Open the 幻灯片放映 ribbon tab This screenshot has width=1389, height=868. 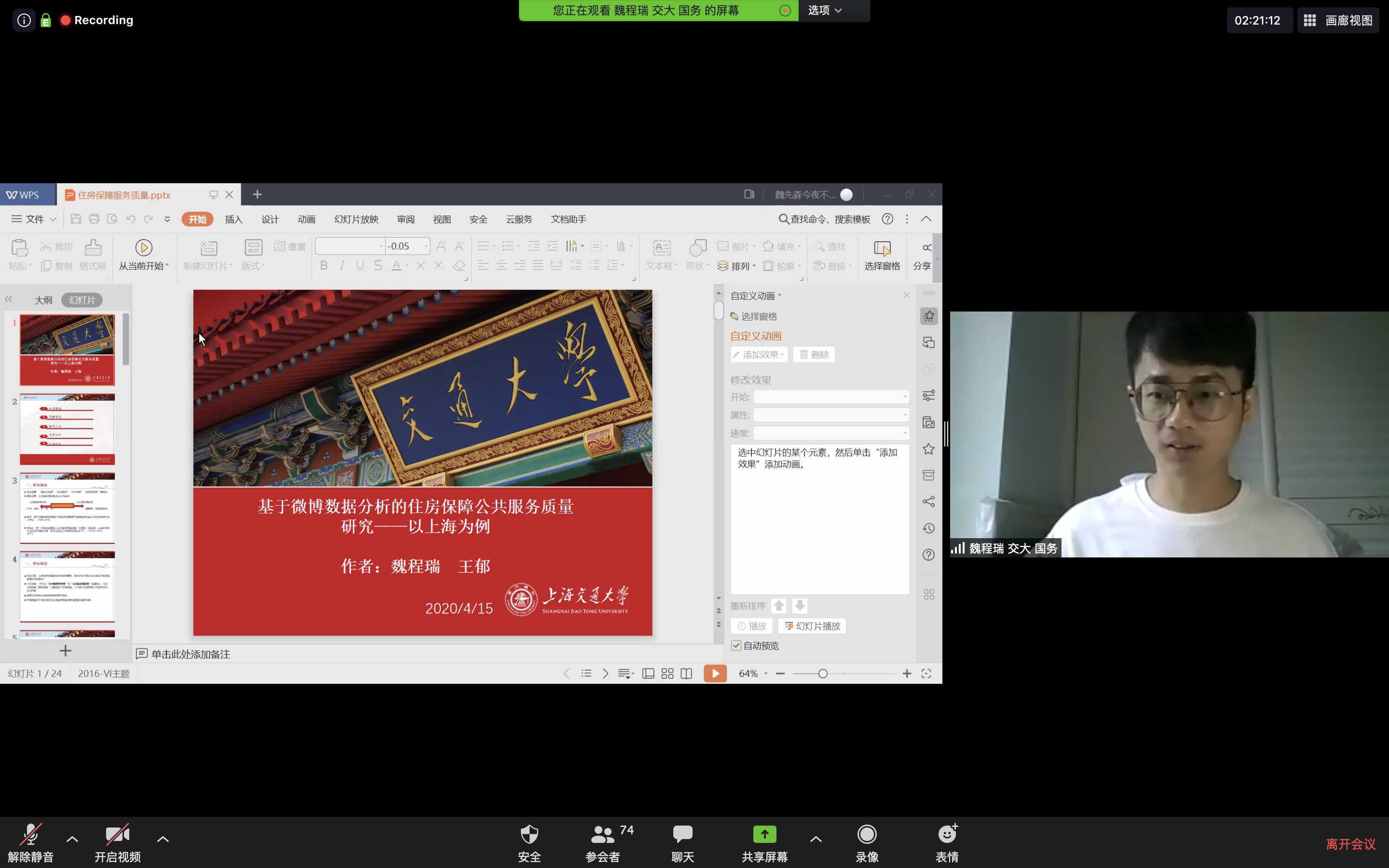point(356,219)
